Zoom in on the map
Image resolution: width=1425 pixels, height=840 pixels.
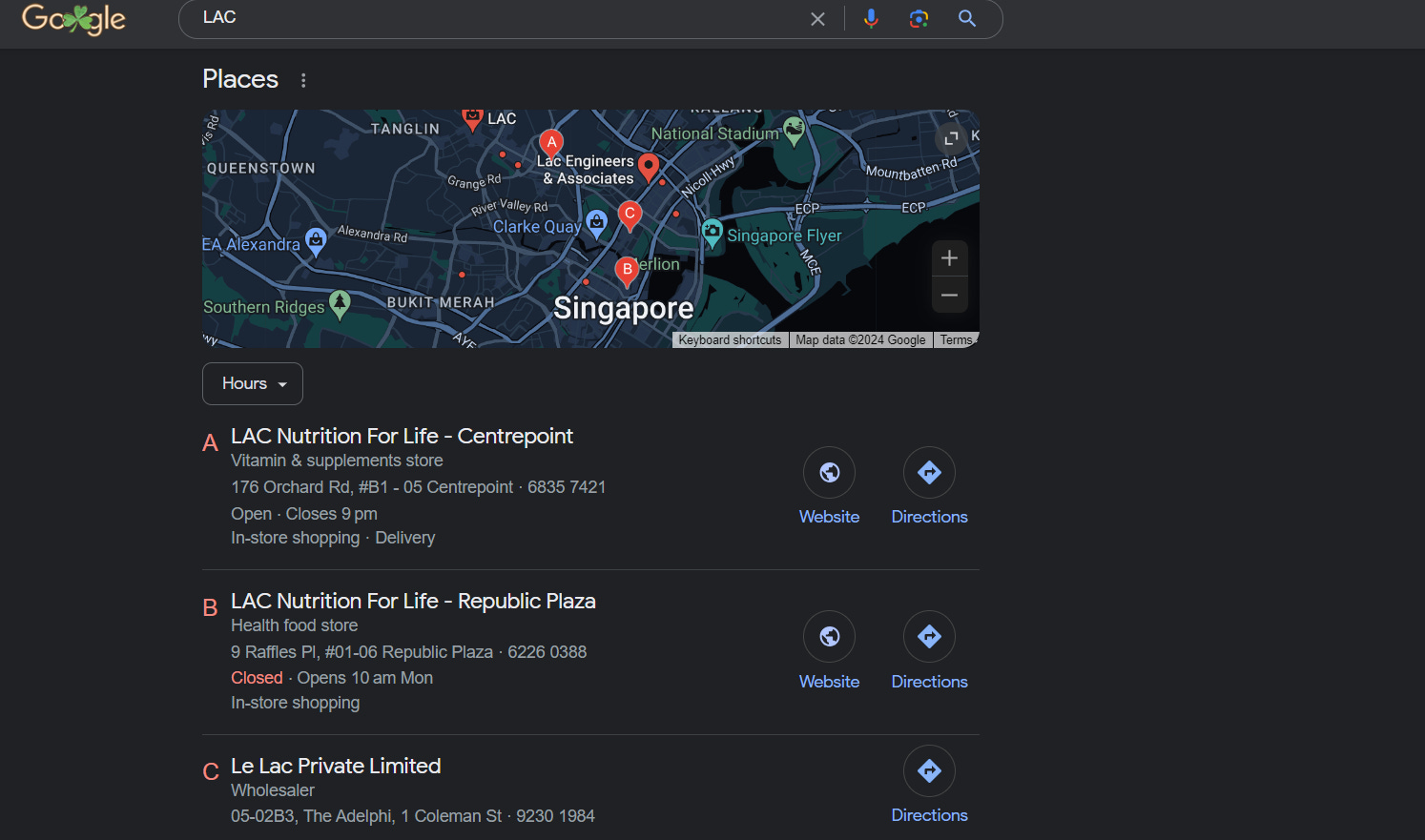tap(949, 258)
